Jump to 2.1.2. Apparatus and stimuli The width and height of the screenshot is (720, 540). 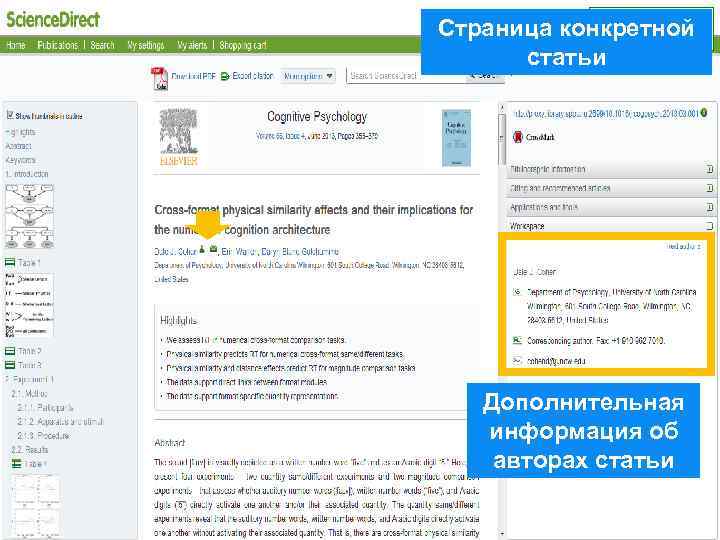(x=60, y=422)
